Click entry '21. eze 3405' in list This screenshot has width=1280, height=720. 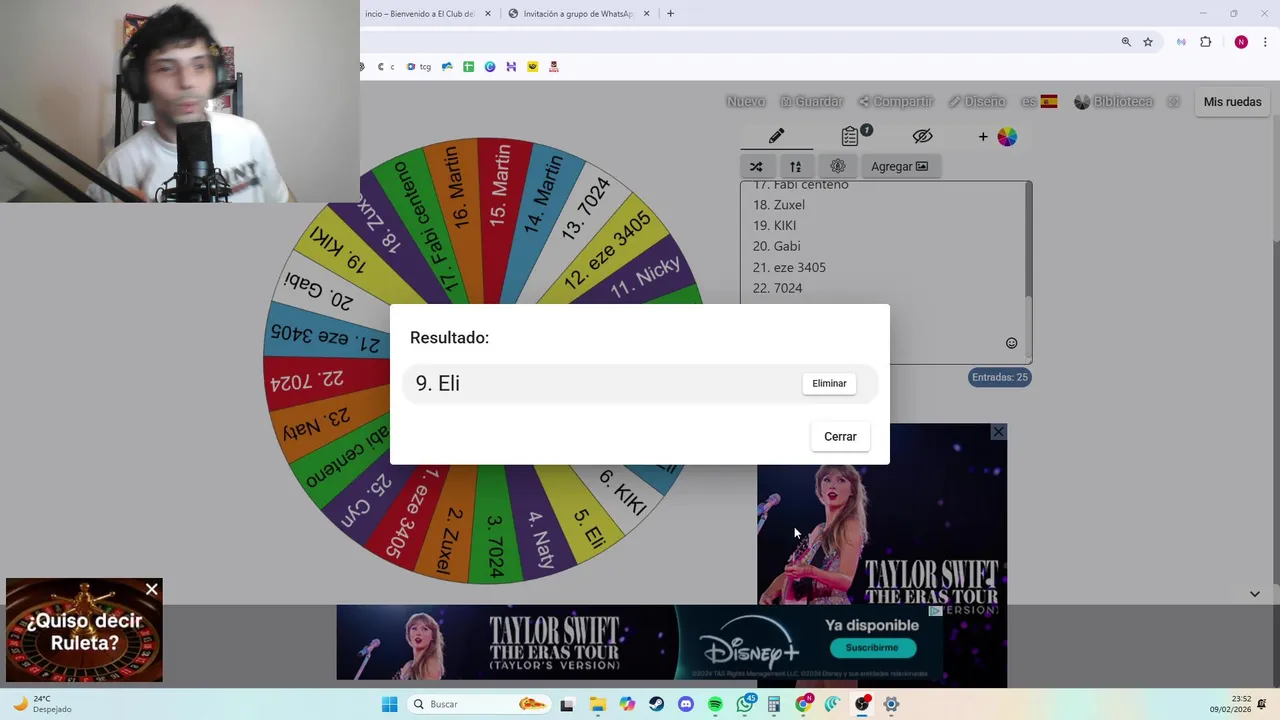789,267
